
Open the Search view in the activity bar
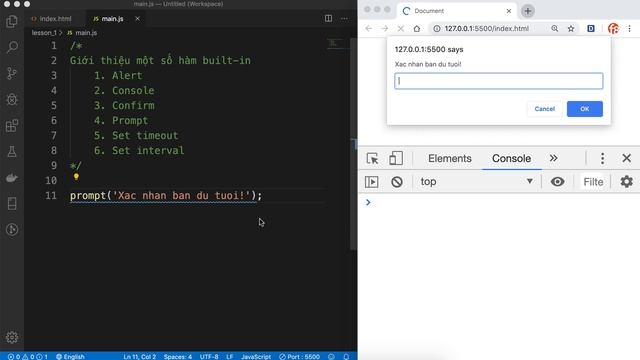point(12,47)
